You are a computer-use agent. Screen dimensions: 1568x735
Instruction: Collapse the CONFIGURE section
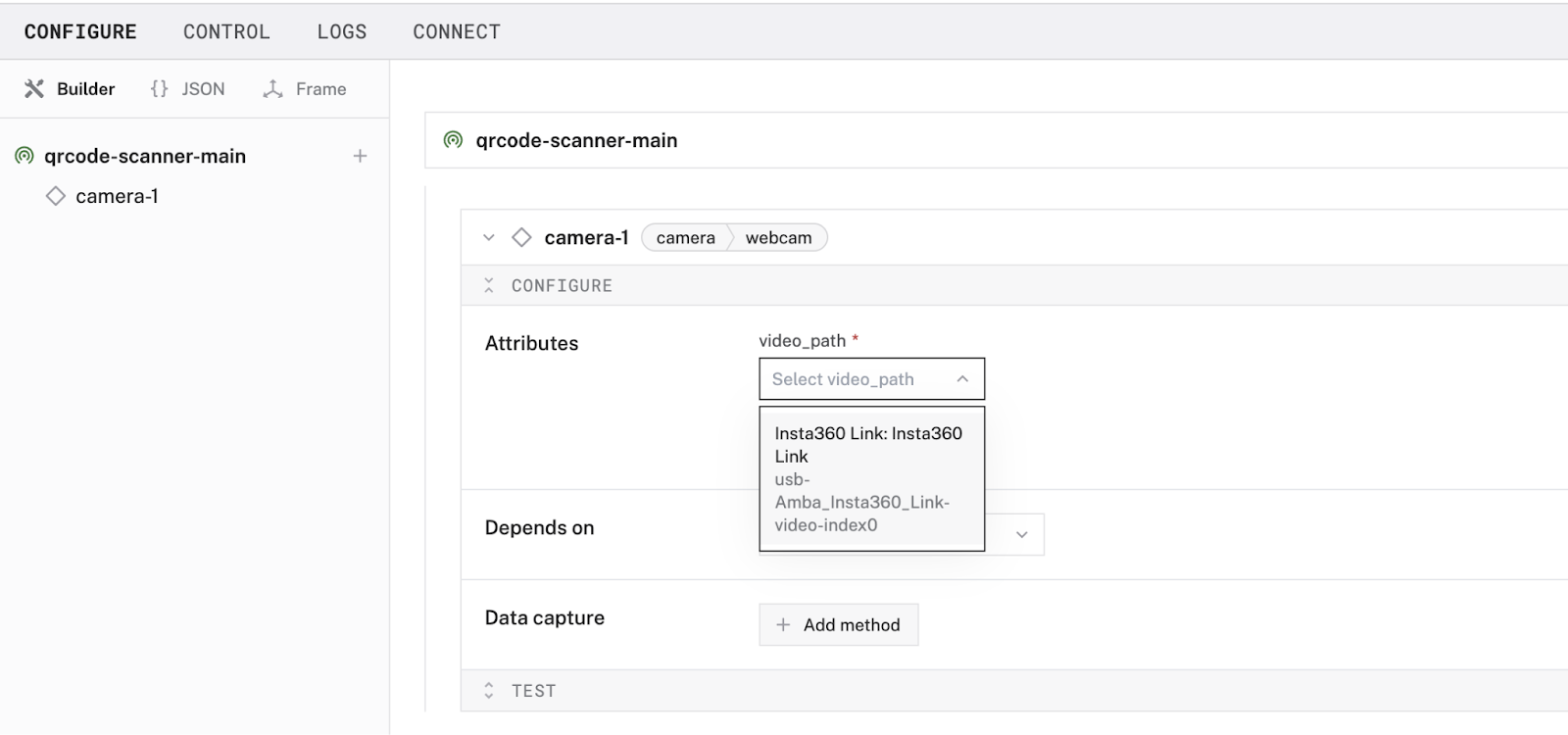coord(489,285)
